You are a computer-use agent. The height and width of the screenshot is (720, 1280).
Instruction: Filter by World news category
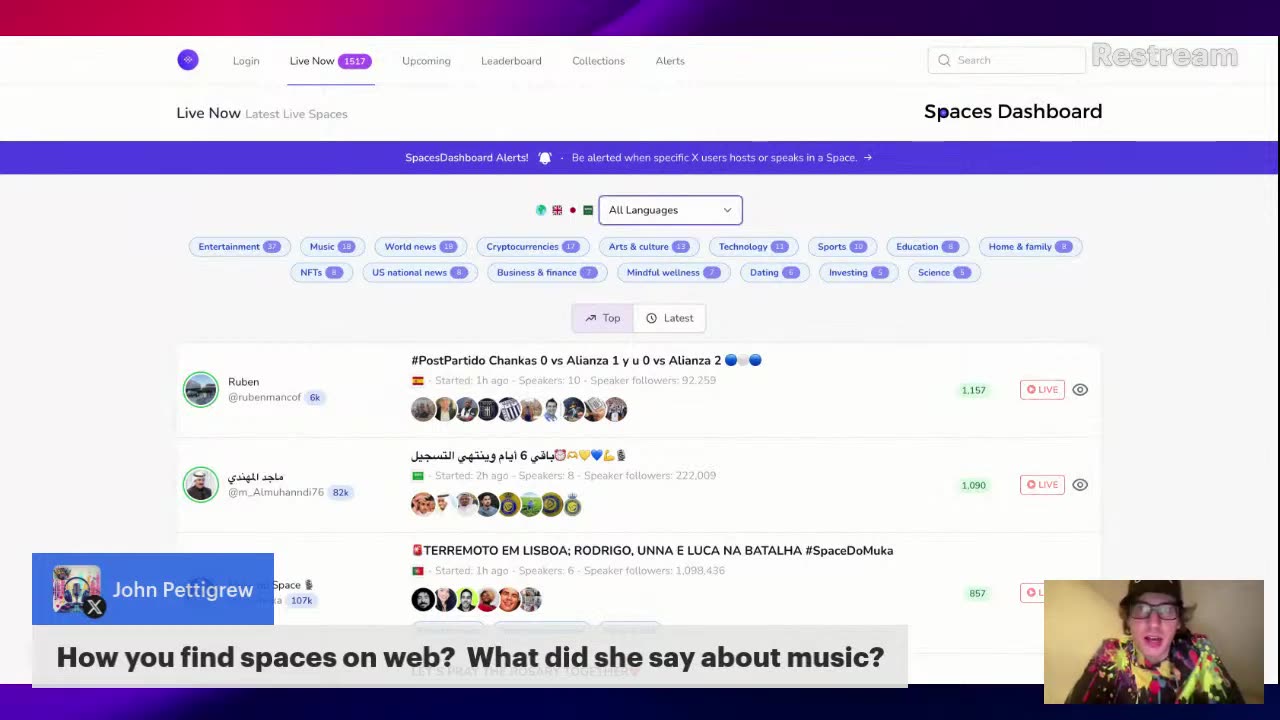420,247
